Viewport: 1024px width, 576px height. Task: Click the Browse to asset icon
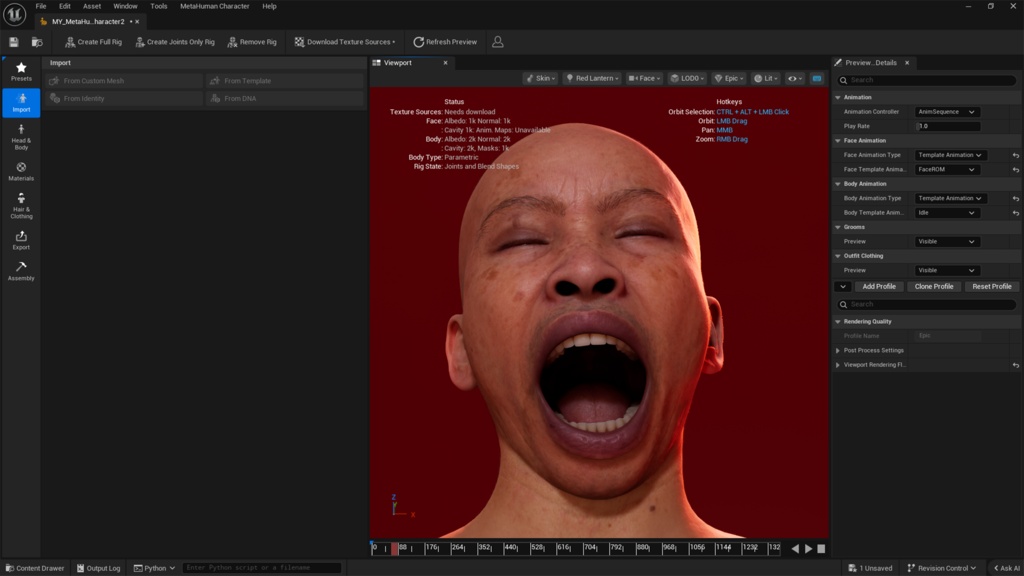pos(37,42)
